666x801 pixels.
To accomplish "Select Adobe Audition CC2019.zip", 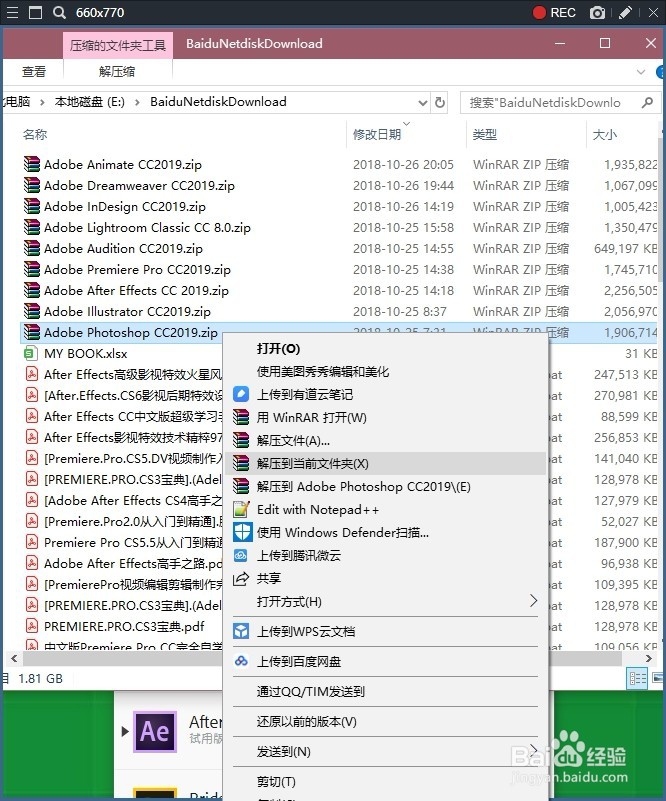I will (x=124, y=248).
